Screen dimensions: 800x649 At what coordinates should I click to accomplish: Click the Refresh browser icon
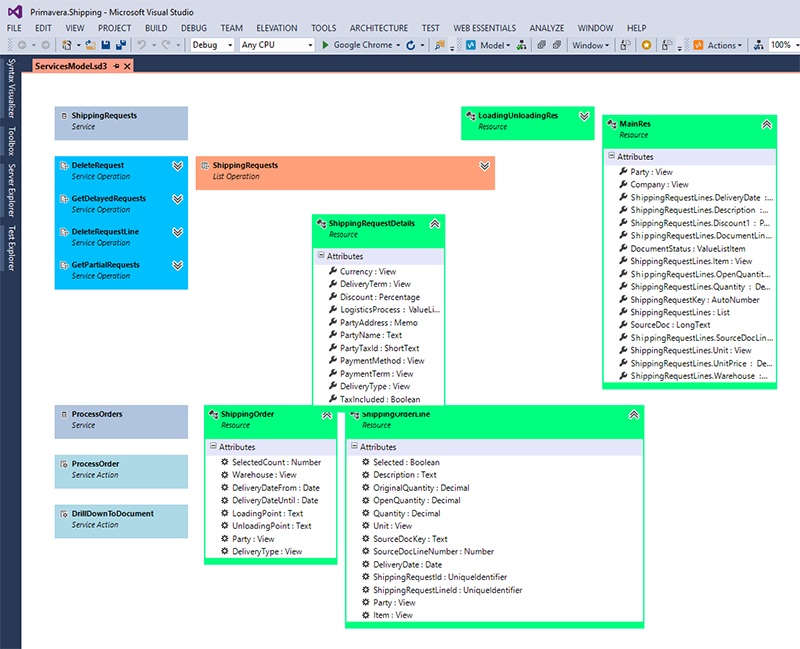coord(411,45)
